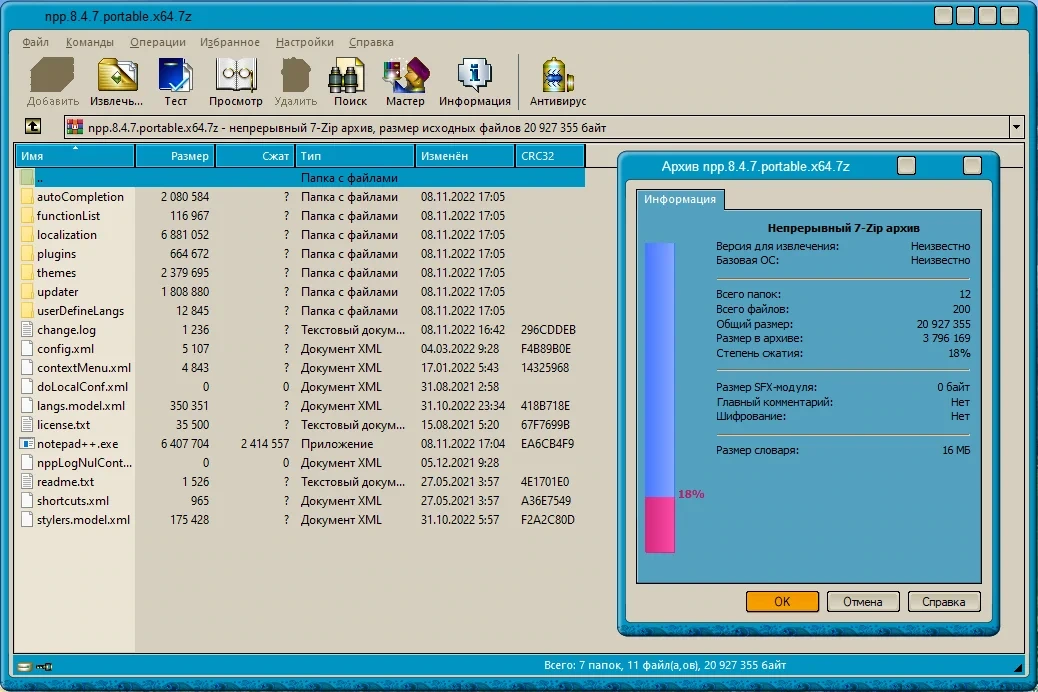Click the plugins folder icon
The image size is (1038, 692).
pos(26,254)
